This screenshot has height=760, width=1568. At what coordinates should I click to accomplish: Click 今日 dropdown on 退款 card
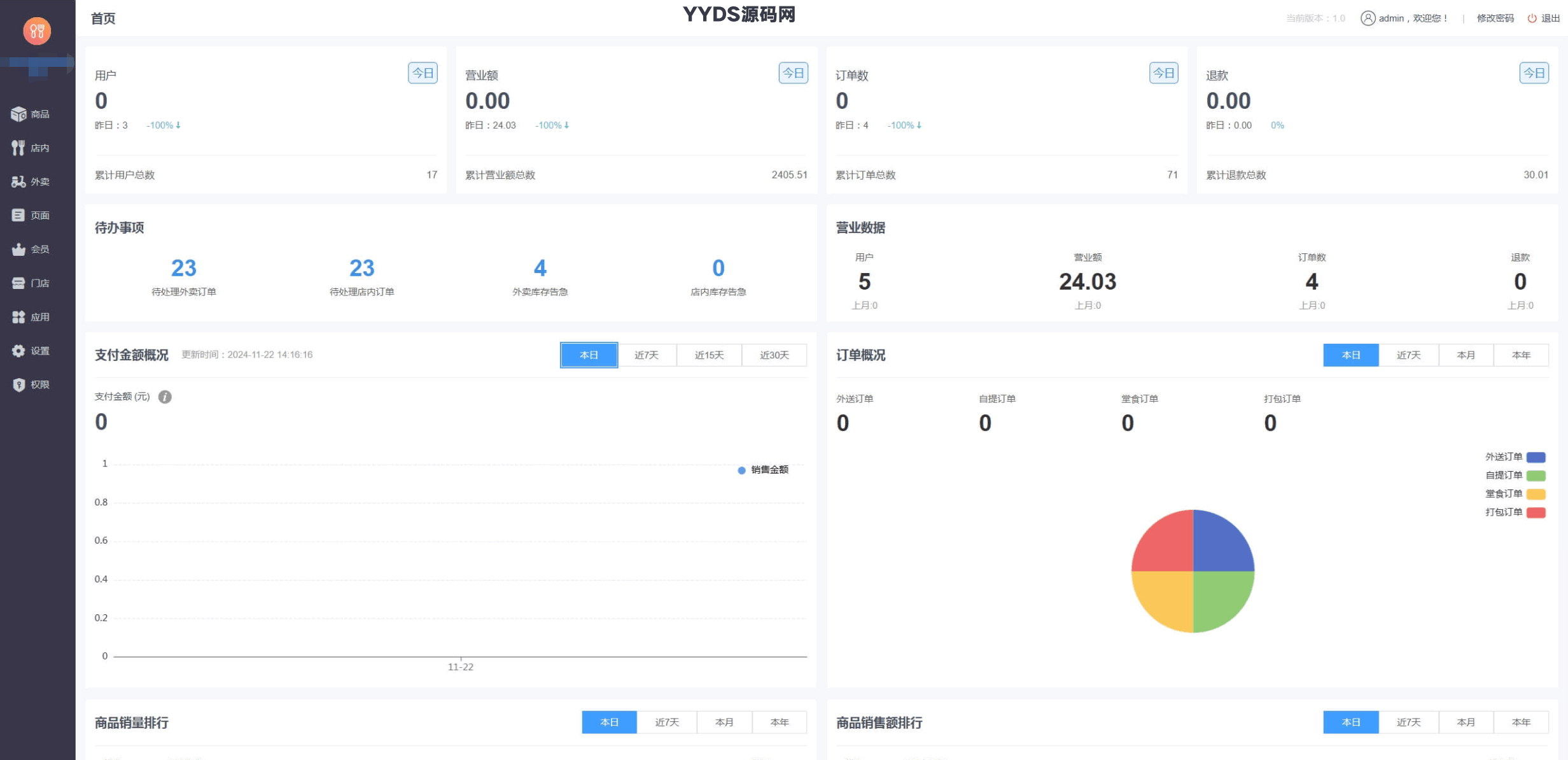point(1534,73)
